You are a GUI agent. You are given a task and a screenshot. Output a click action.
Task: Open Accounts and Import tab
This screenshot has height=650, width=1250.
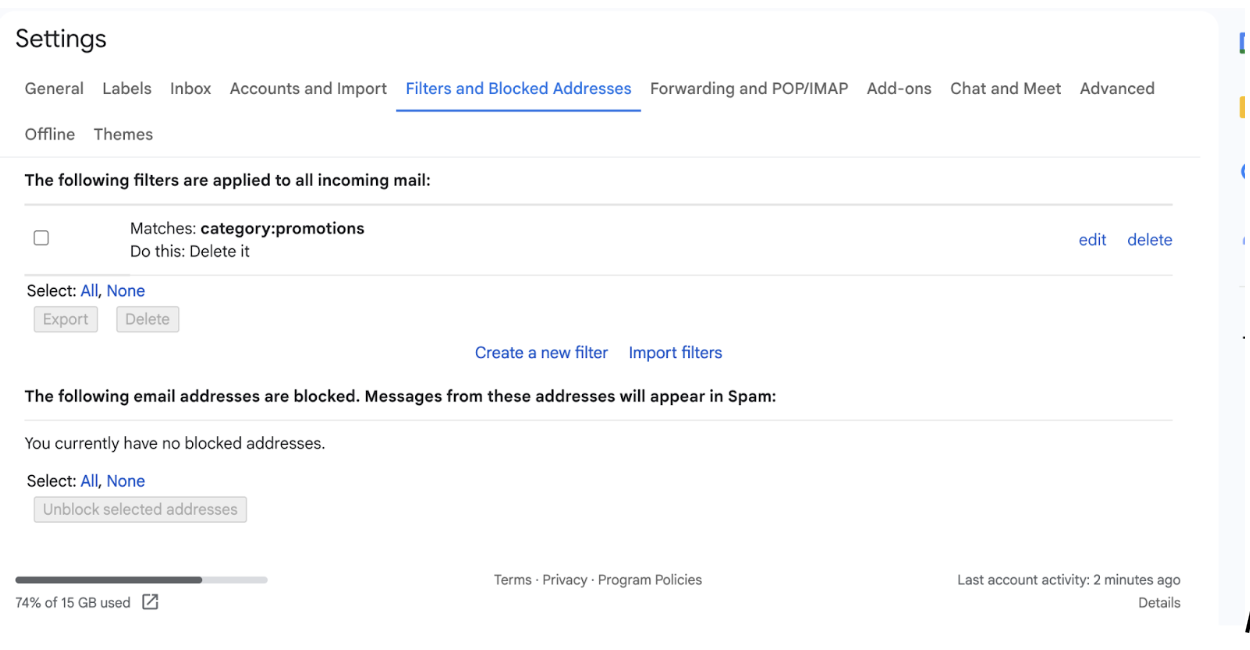308,88
